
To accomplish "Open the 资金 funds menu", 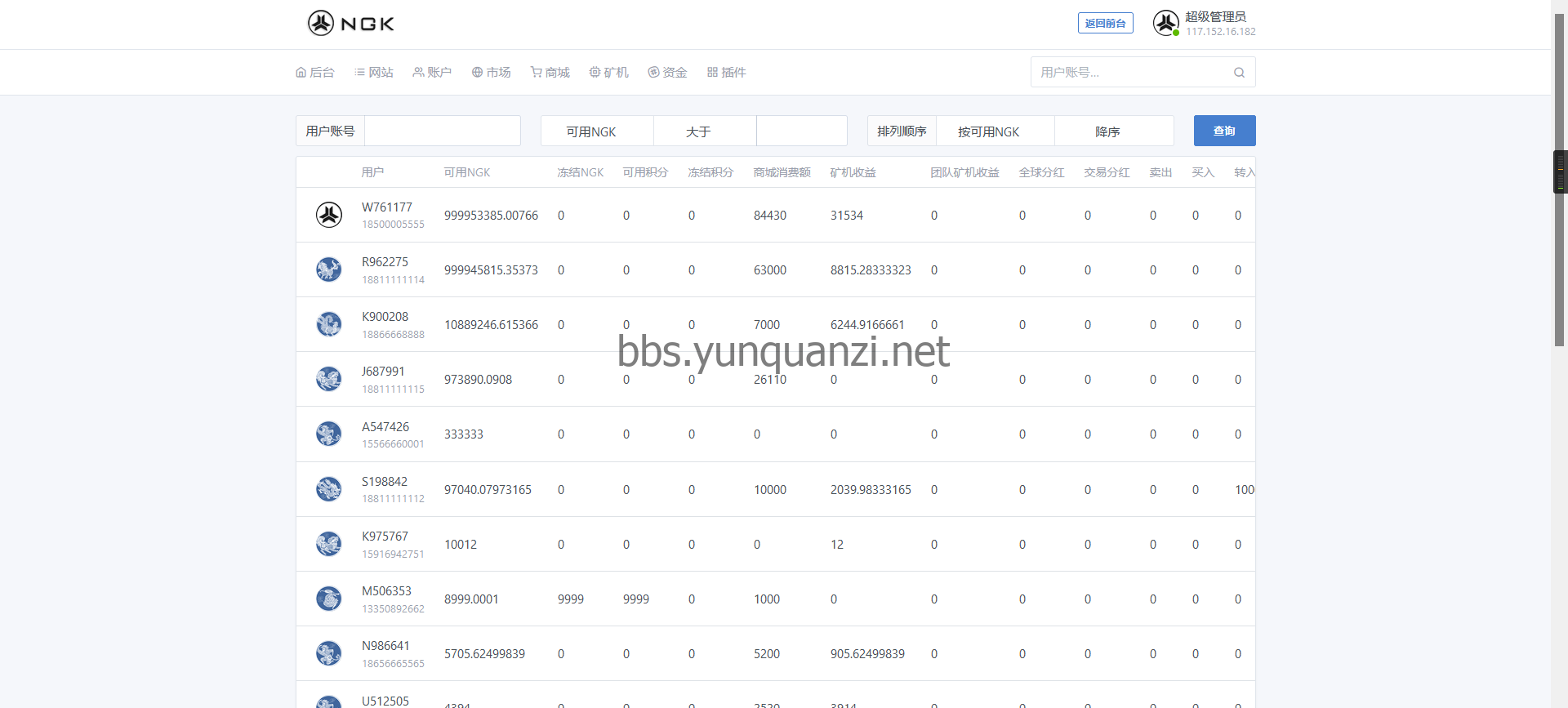I will (667, 73).
